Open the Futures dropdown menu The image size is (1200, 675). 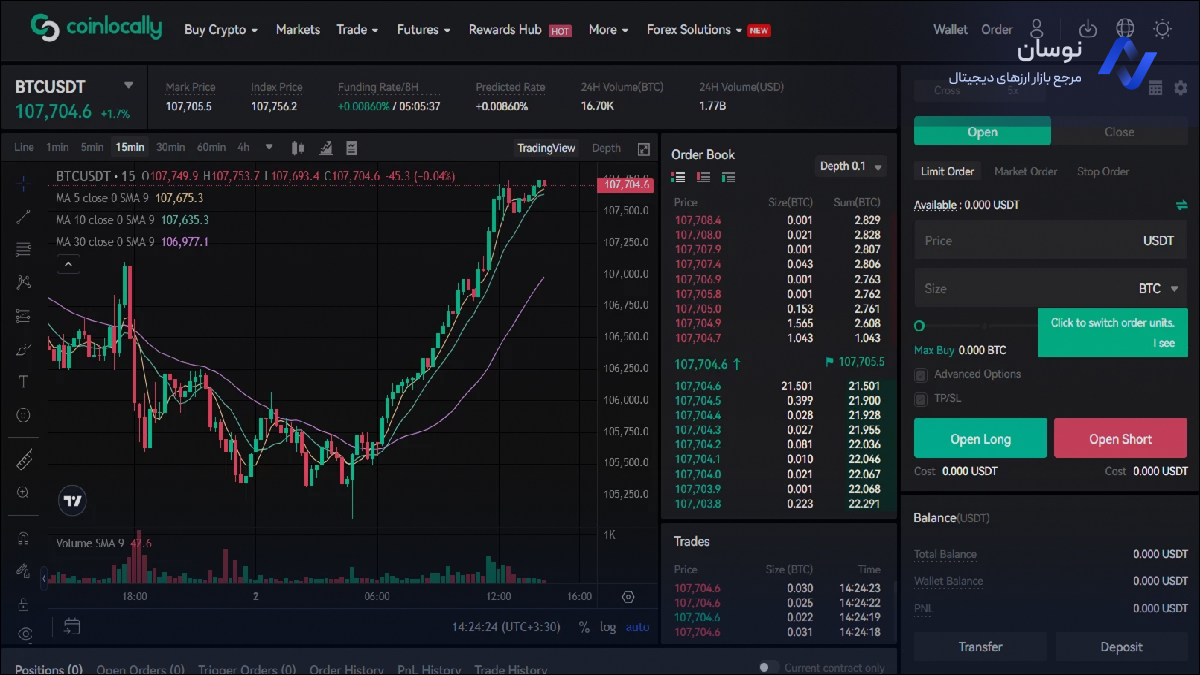(423, 30)
